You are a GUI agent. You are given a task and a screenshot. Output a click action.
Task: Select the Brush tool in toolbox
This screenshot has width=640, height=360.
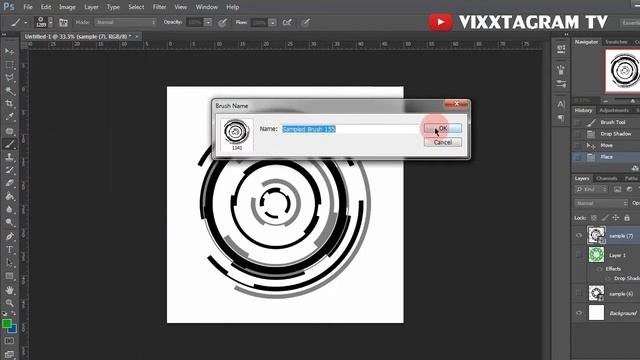tap(9, 144)
